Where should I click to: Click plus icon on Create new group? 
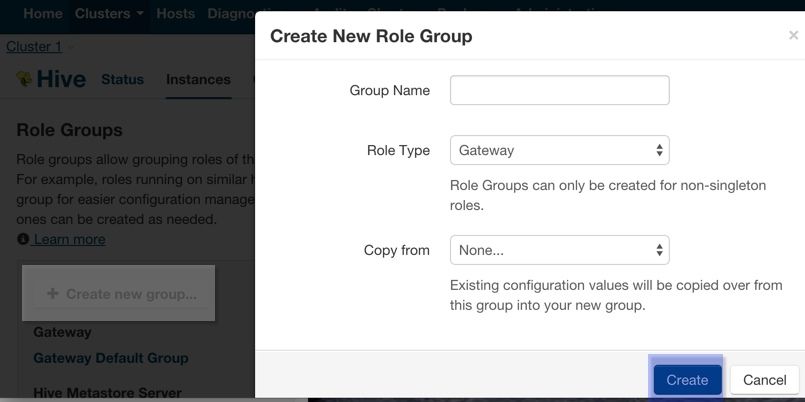coord(53,294)
